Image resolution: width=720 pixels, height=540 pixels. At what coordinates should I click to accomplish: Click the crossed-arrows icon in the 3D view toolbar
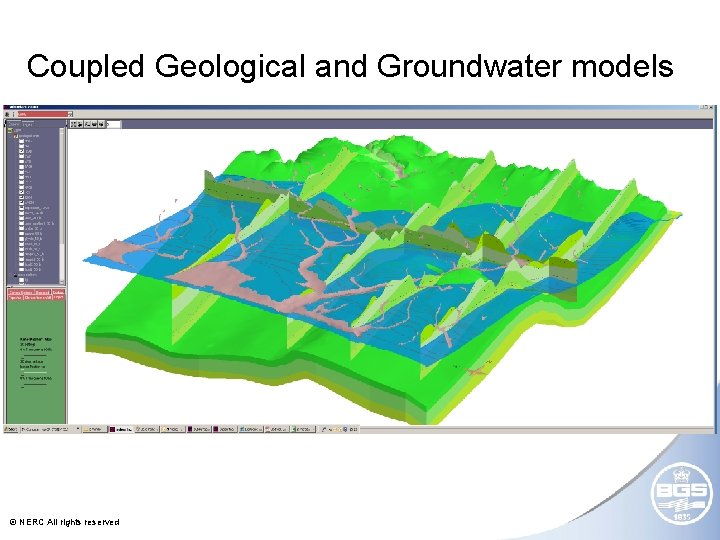(x=73, y=124)
